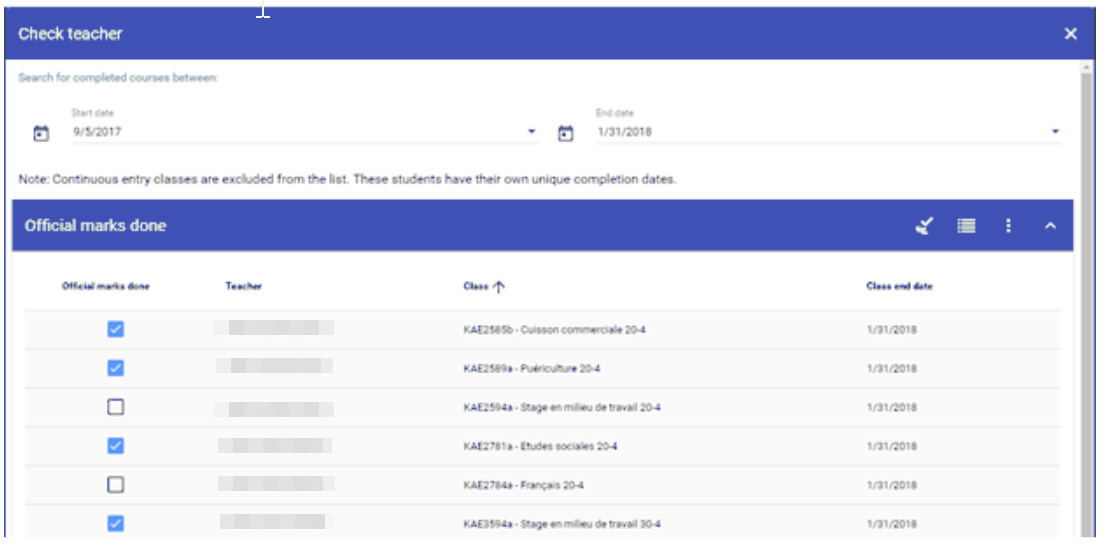1113x551 pixels.
Task: Check marks done for Stage en milieu 20-4
Action: [x=115, y=407]
